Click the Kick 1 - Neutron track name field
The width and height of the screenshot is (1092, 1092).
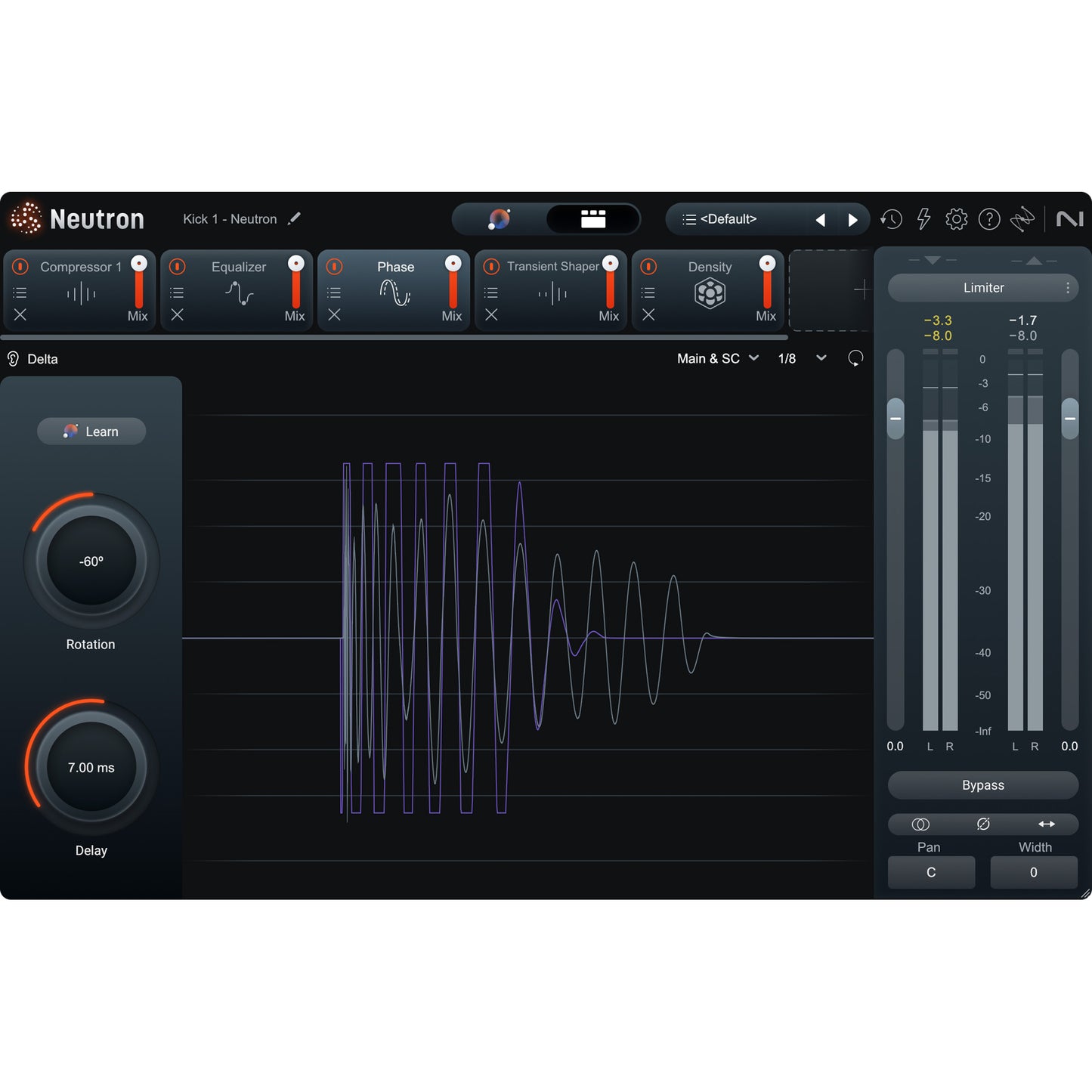[x=230, y=219]
